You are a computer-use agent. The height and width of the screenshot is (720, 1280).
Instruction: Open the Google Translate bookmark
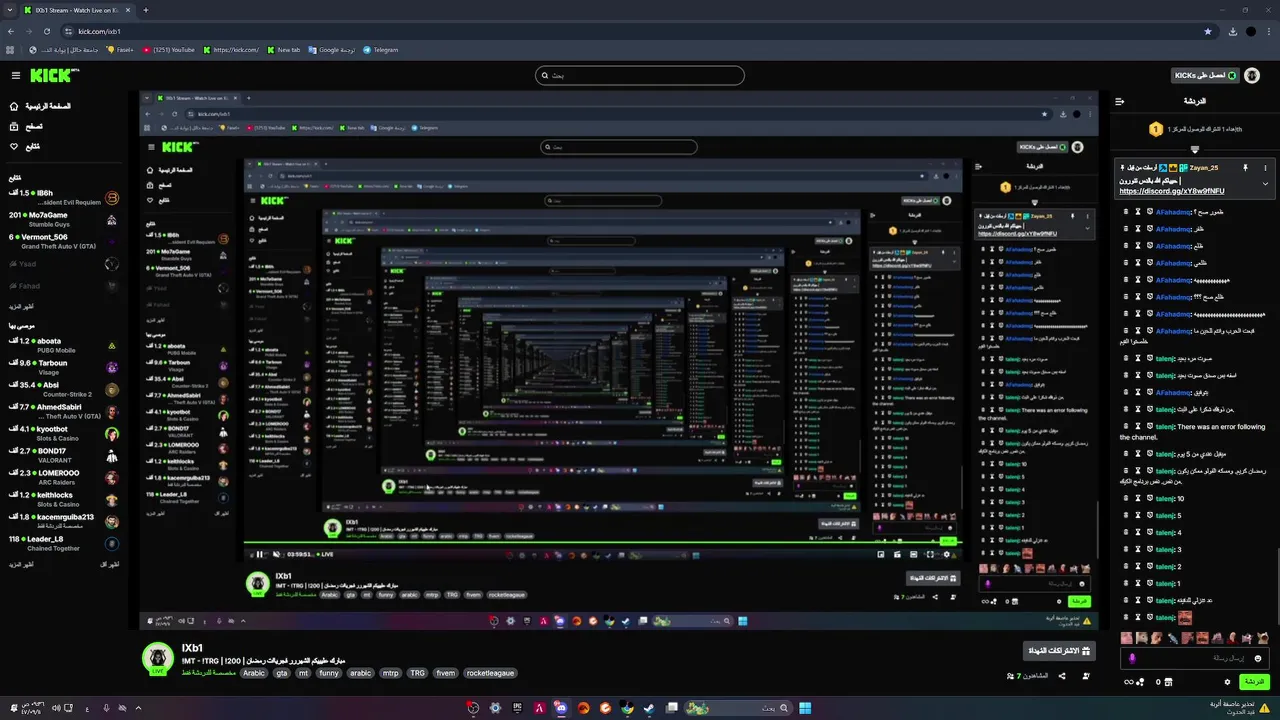pos(331,49)
